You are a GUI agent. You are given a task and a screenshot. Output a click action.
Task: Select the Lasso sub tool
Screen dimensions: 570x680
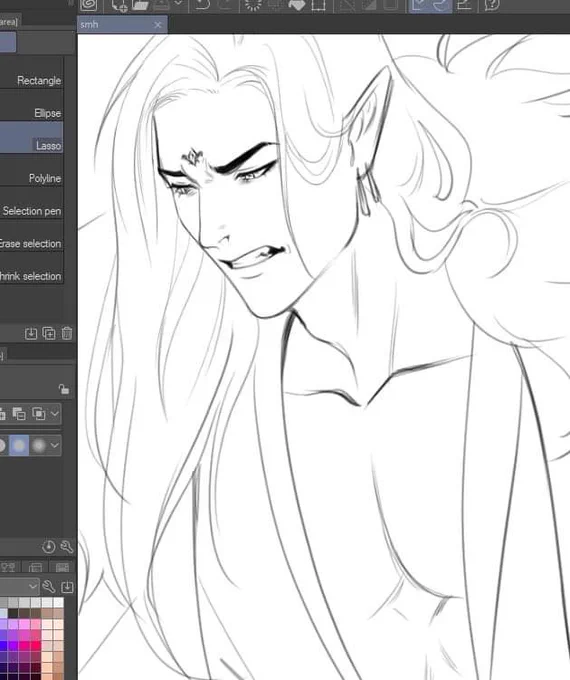point(31,138)
